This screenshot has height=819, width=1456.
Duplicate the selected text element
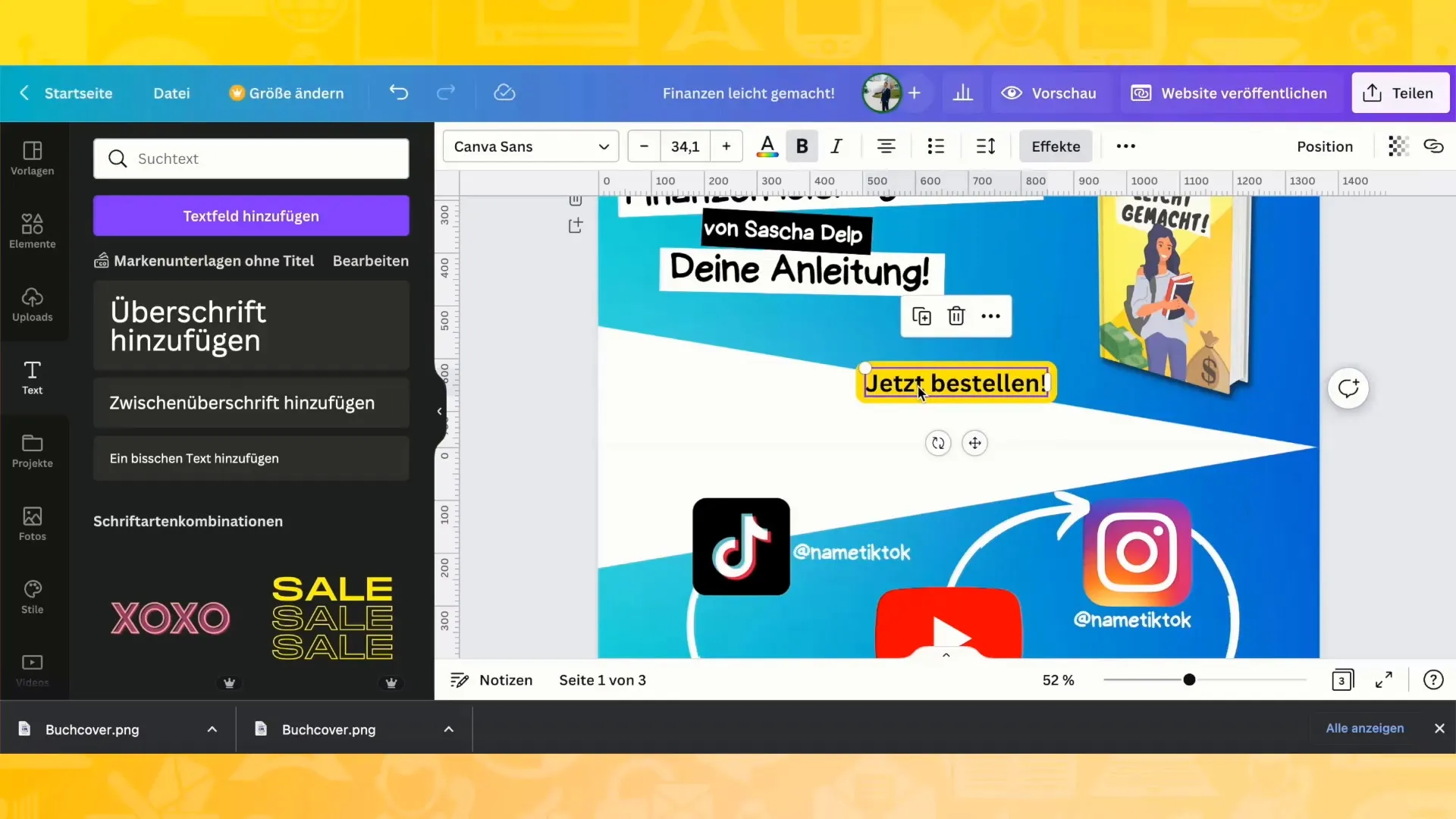point(921,316)
